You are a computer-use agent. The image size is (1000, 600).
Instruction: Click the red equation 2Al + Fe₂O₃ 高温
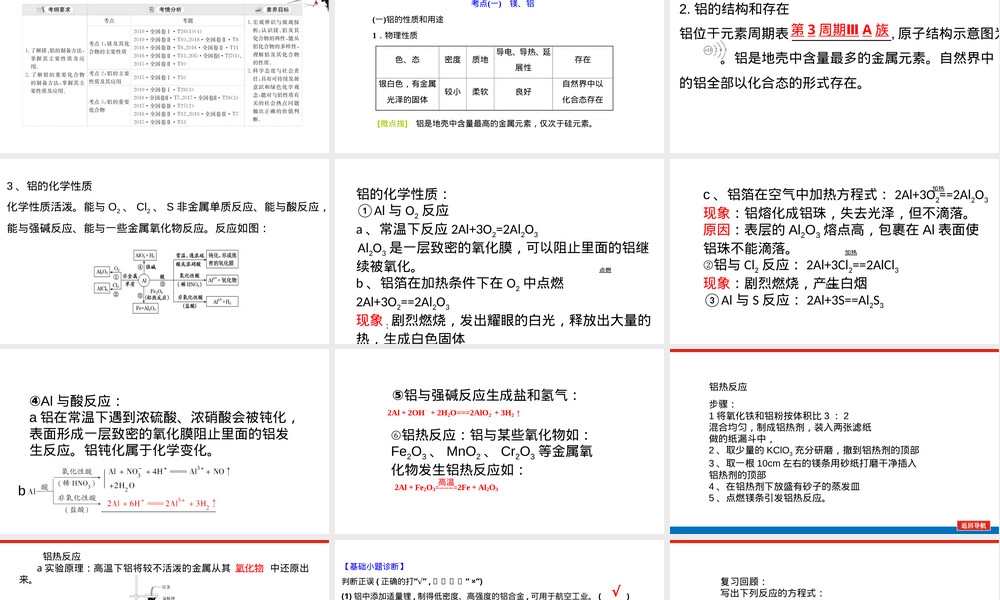(446, 487)
